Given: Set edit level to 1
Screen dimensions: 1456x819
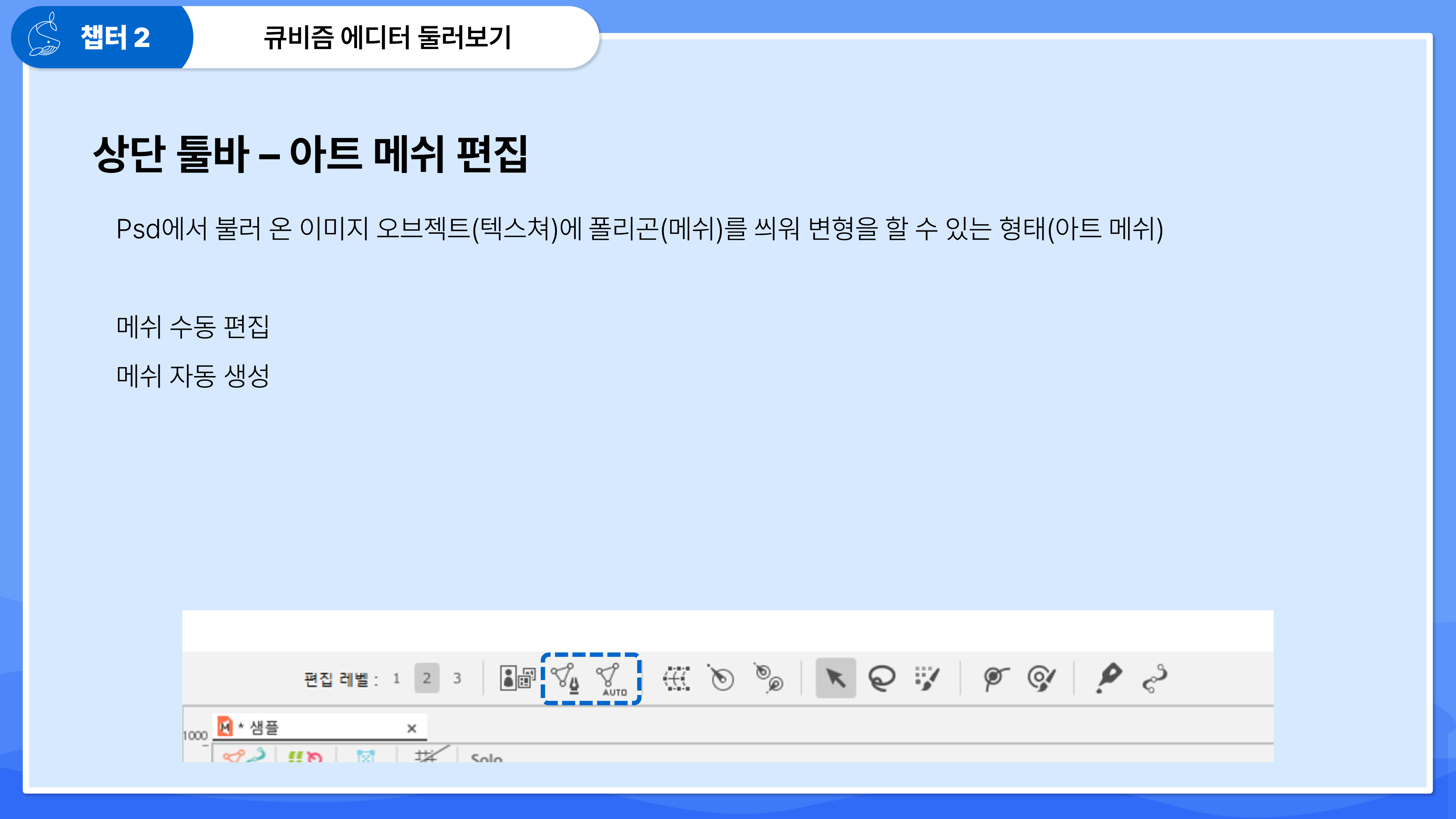Looking at the screenshot, I should point(396,678).
